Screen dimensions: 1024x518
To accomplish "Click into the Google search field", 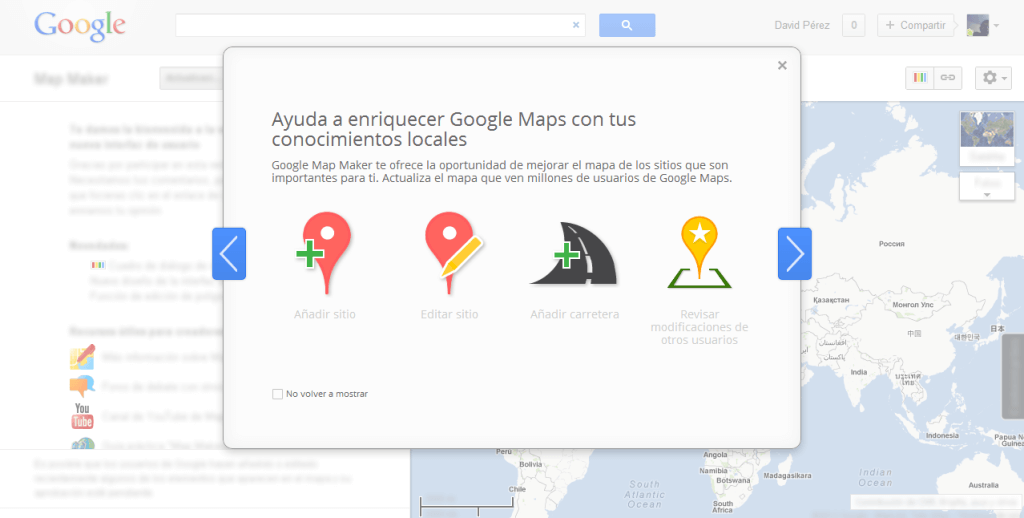I will coord(380,25).
